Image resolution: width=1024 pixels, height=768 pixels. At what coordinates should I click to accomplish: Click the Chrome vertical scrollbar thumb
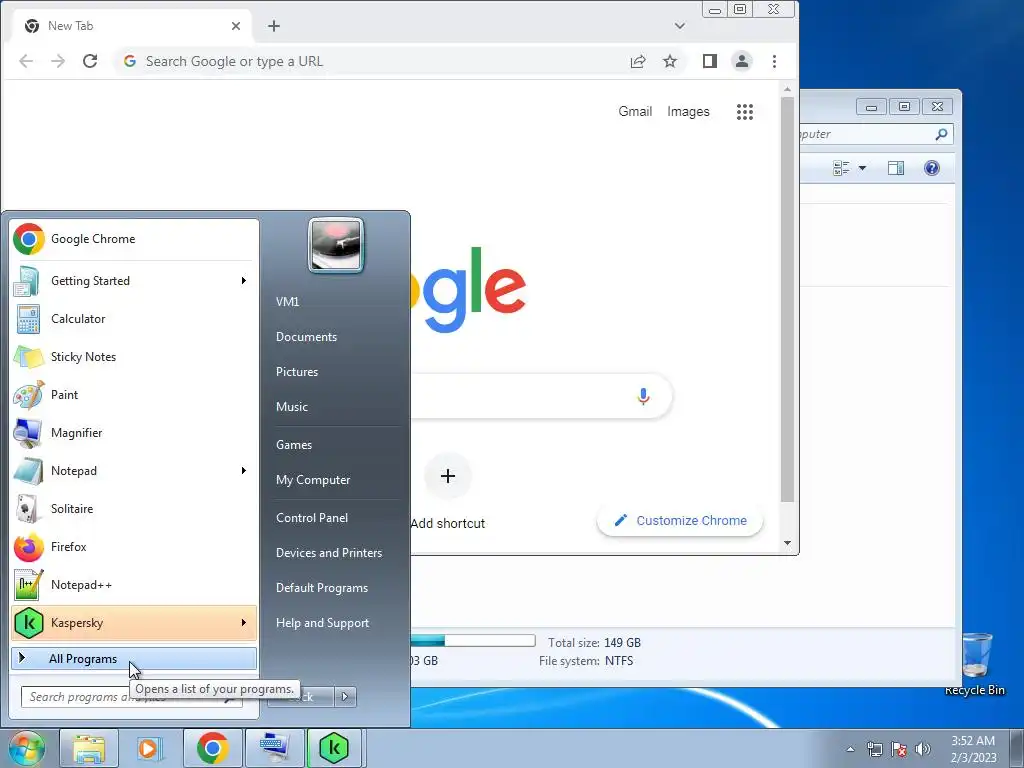tap(788, 299)
